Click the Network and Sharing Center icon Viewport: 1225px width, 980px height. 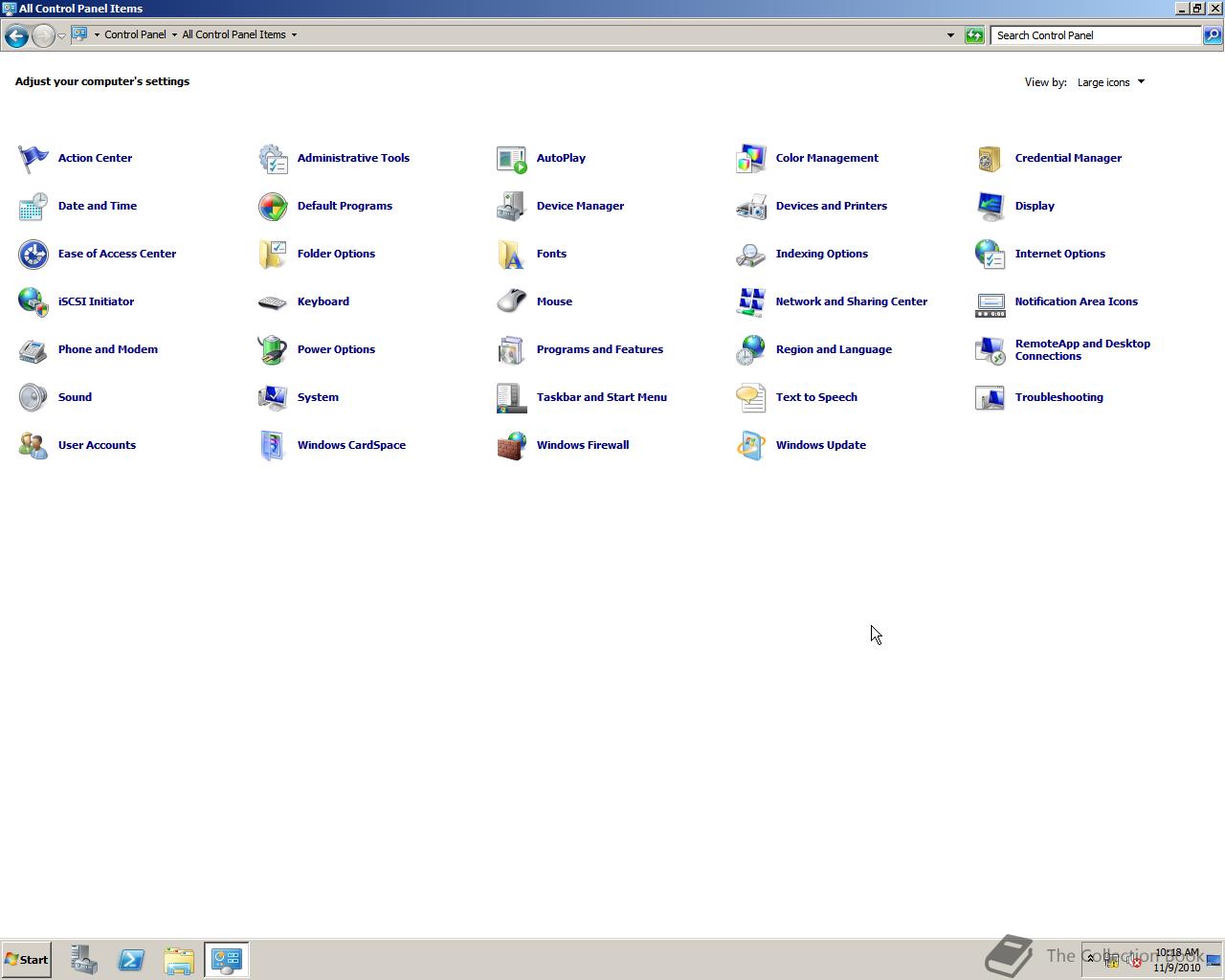[x=751, y=301]
